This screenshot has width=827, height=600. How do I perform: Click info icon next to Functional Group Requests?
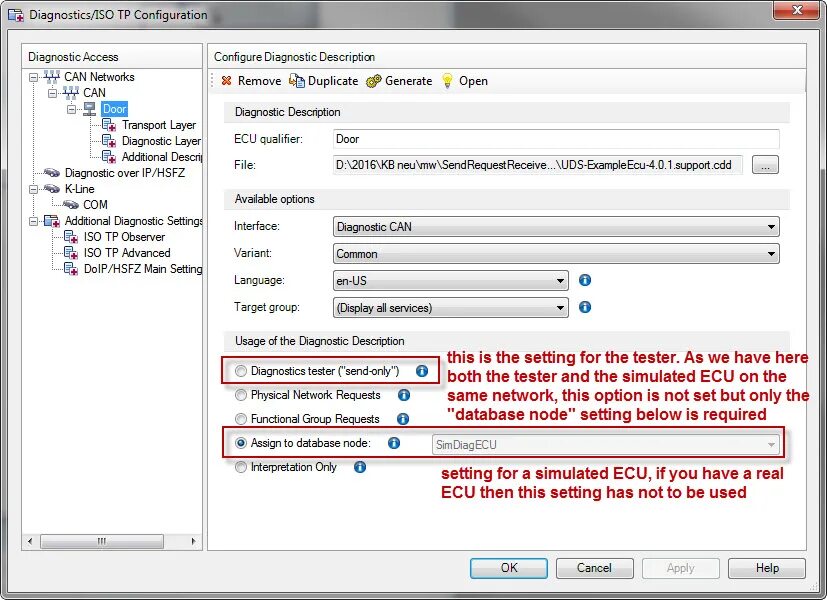pos(403,419)
